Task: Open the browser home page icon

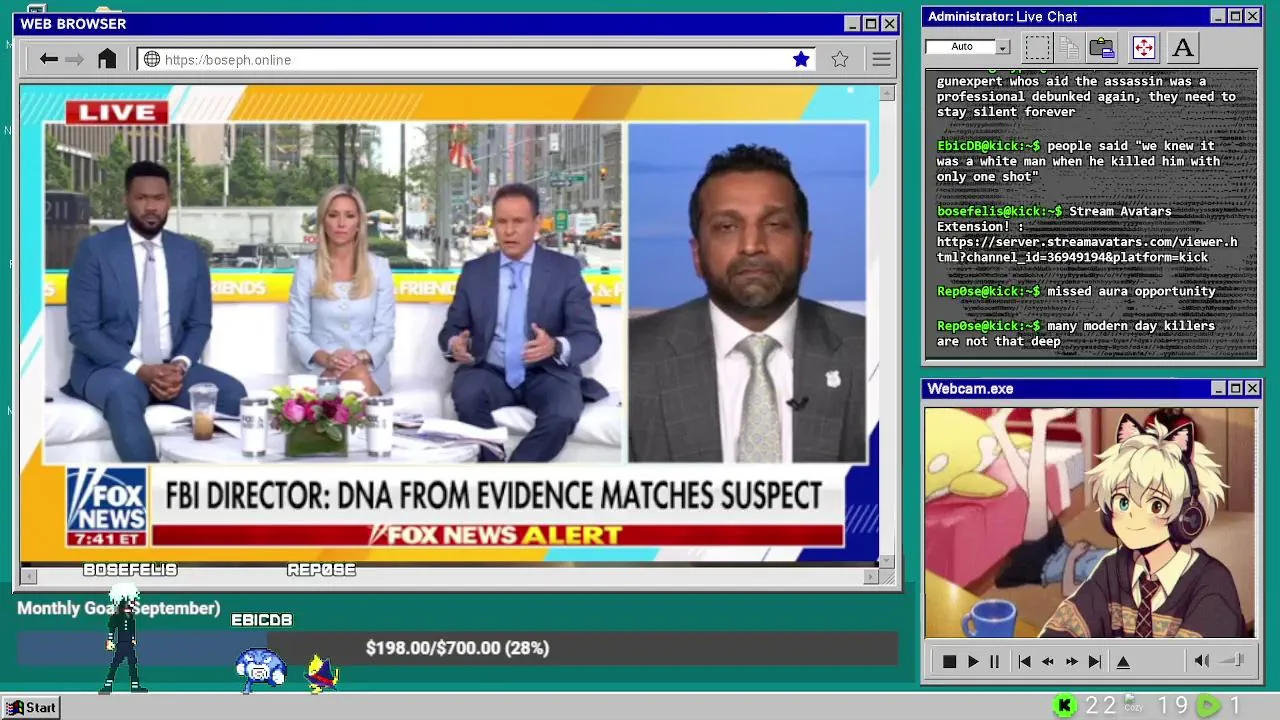Action: tap(107, 59)
